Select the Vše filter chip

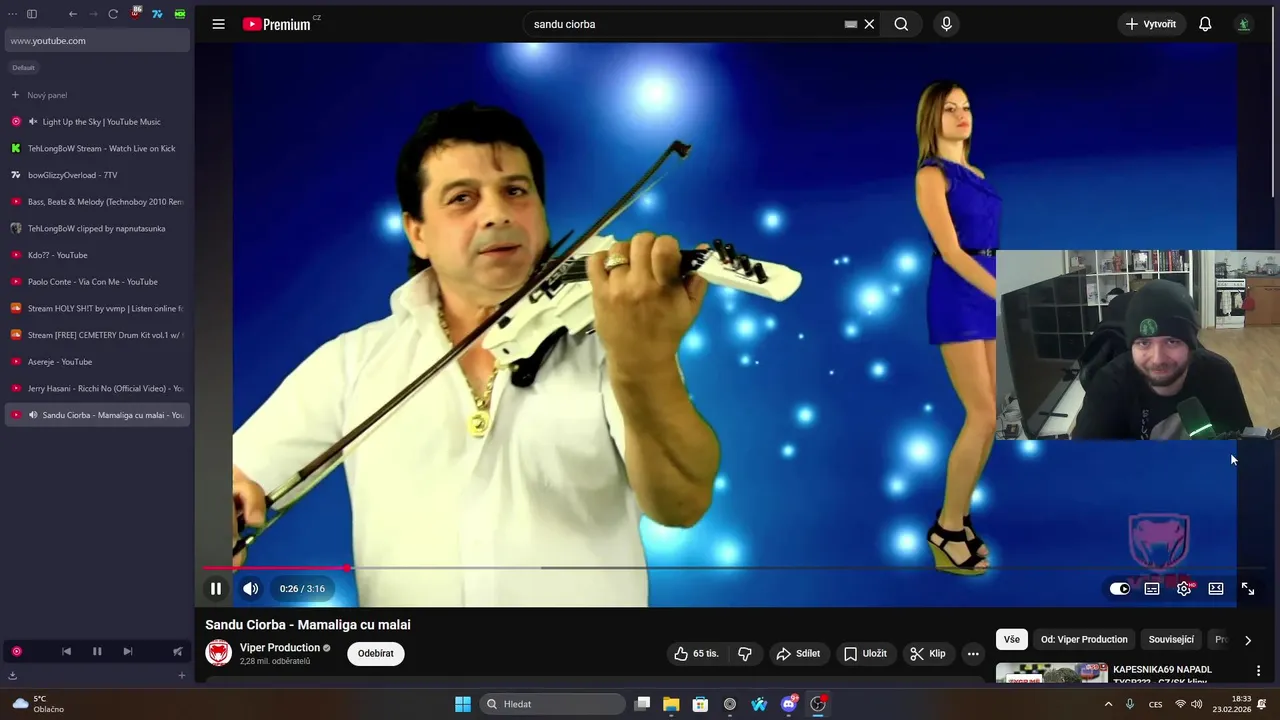tap(1012, 640)
